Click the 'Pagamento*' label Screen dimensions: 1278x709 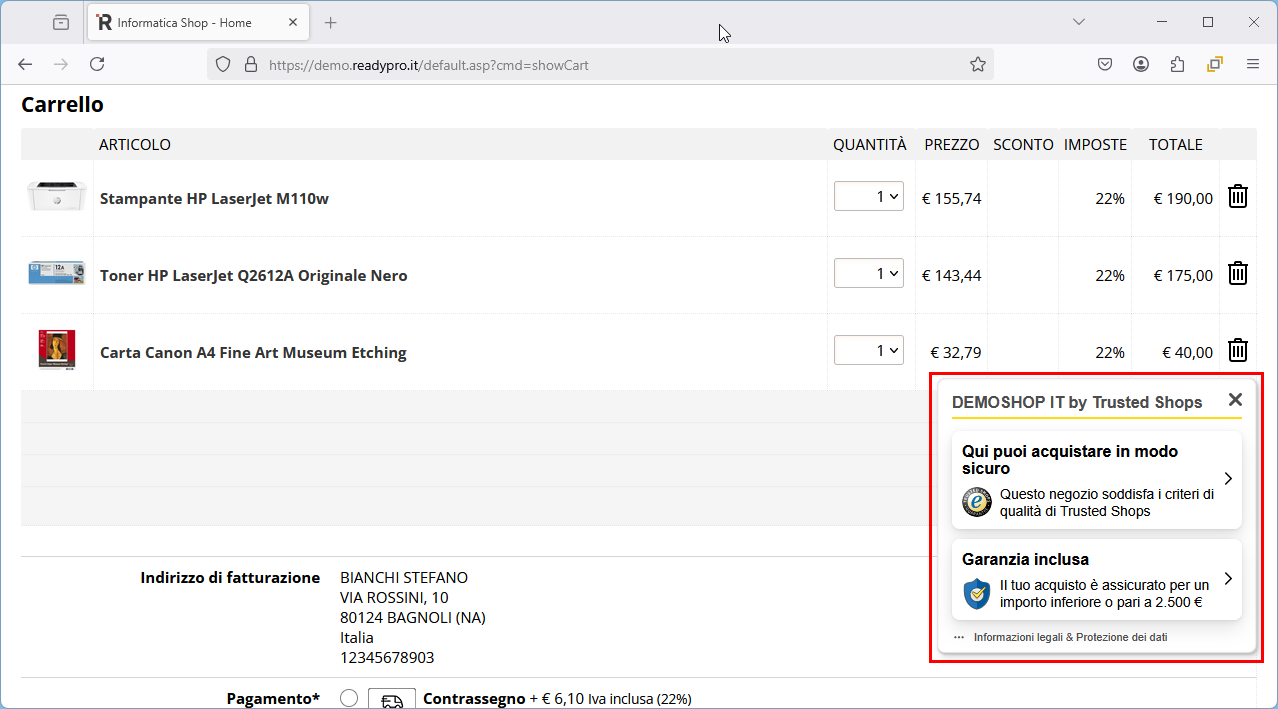tap(273, 698)
